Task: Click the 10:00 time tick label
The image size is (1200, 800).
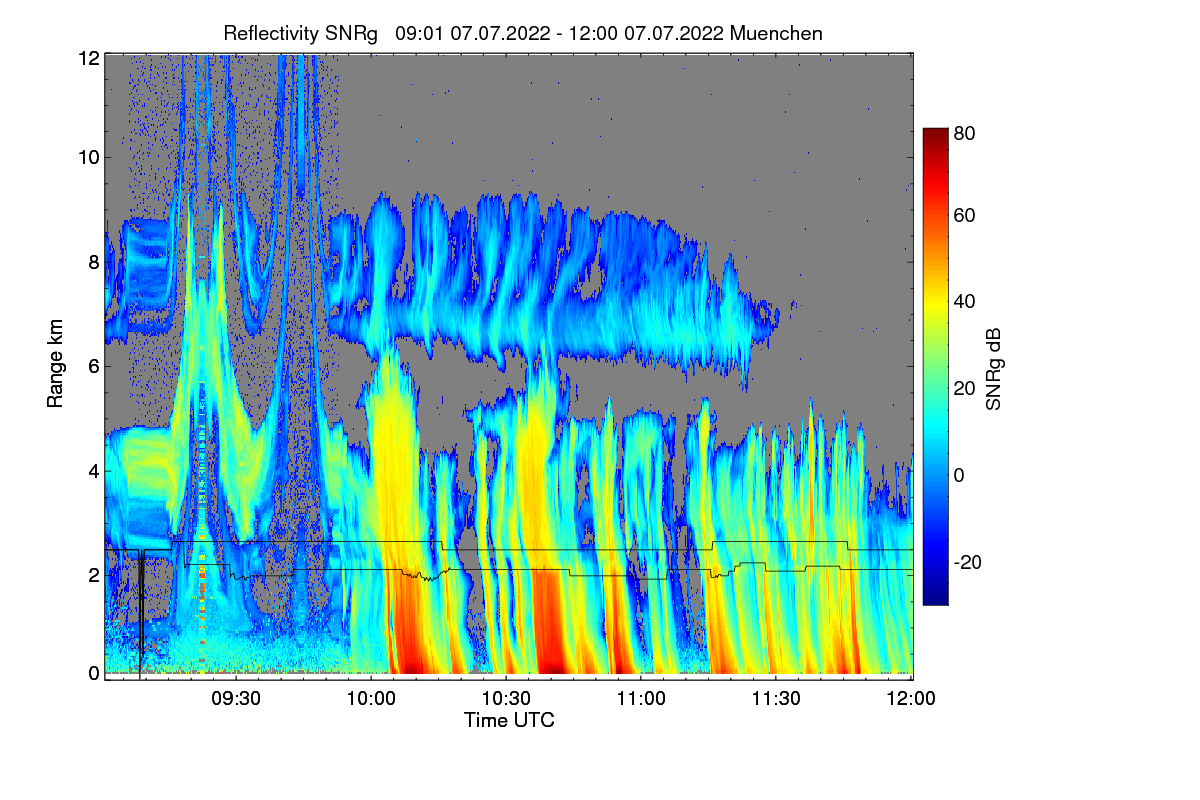Action: pos(371,698)
